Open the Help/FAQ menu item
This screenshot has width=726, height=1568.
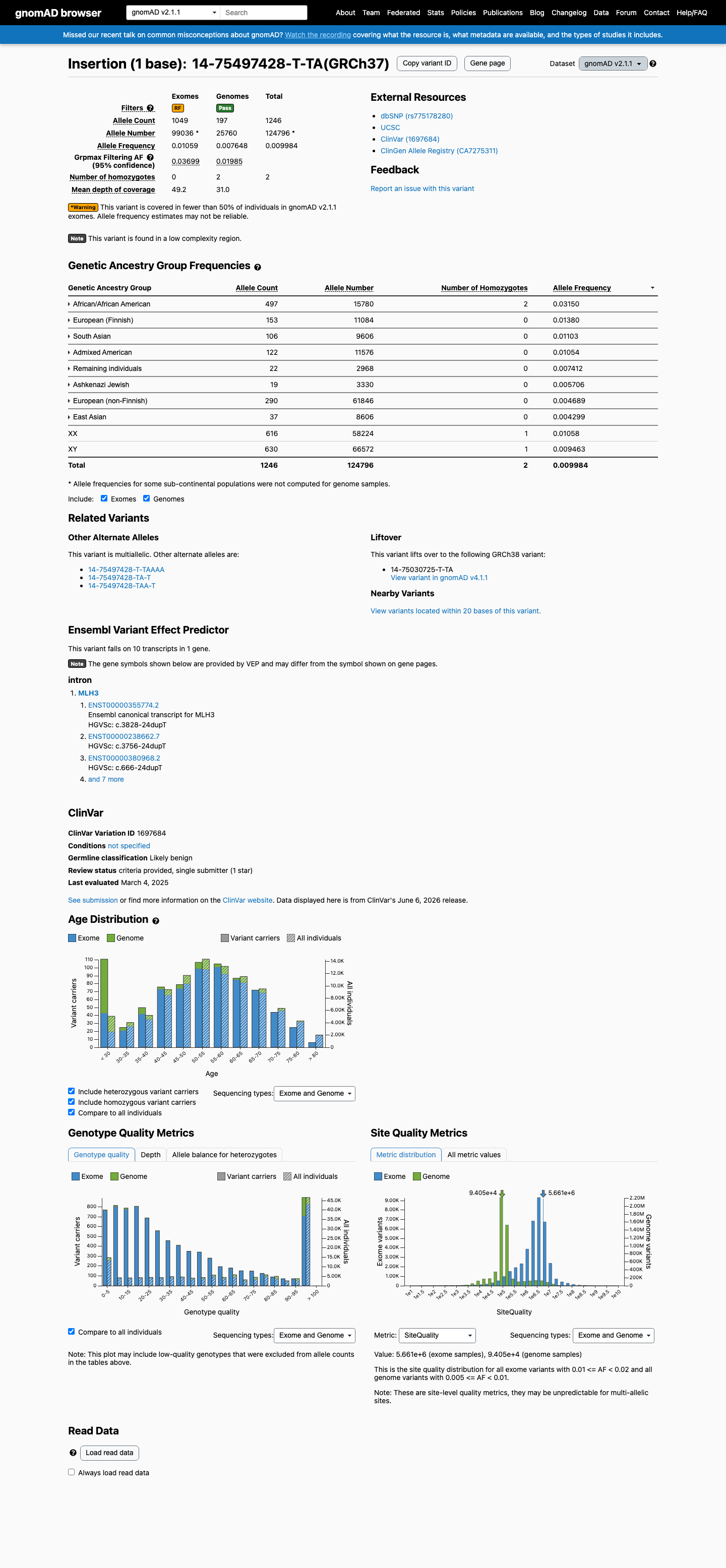tap(692, 13)
